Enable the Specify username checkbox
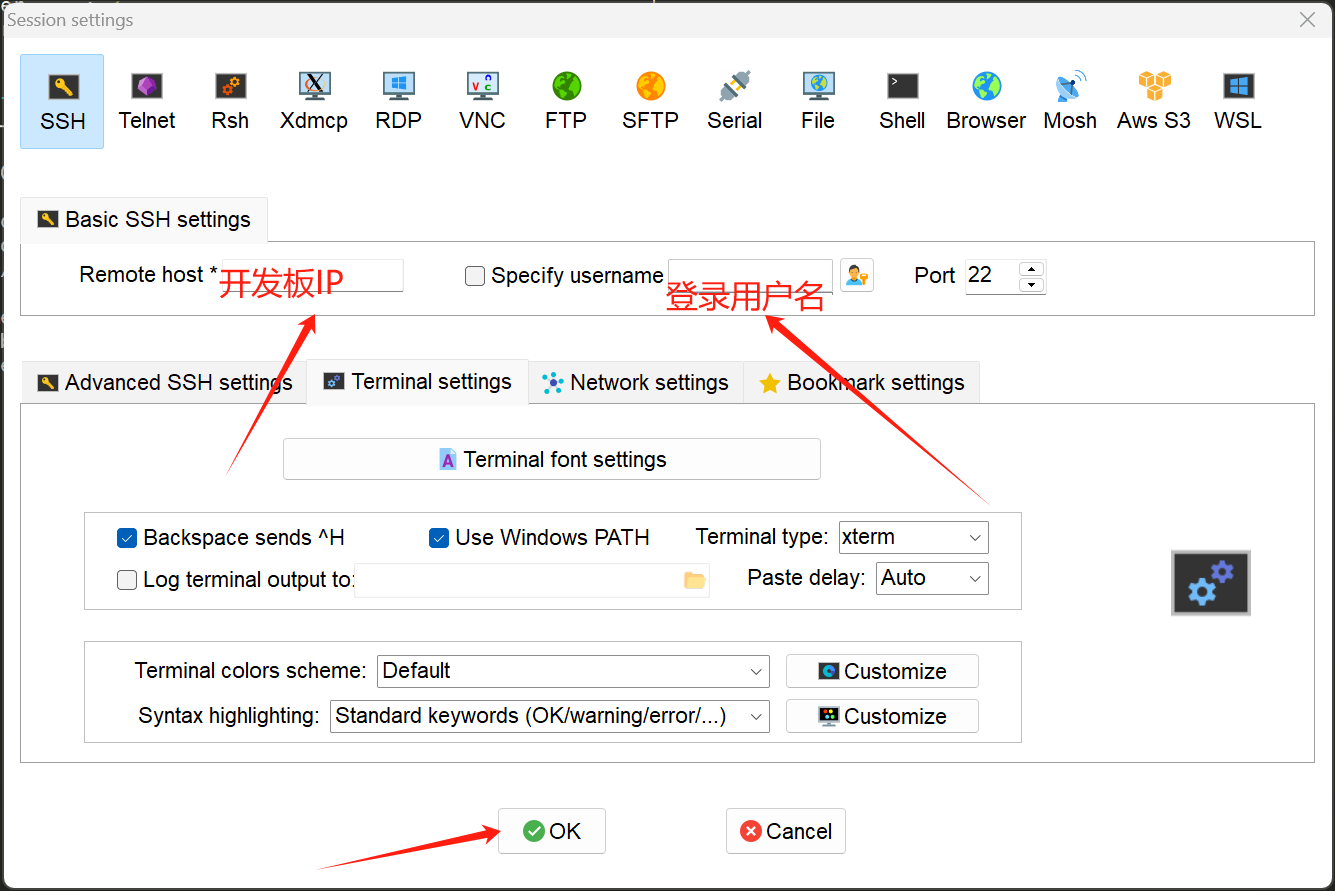This screenshot has height=891, width=1335. pyautogui.click(x=475, y=276)
